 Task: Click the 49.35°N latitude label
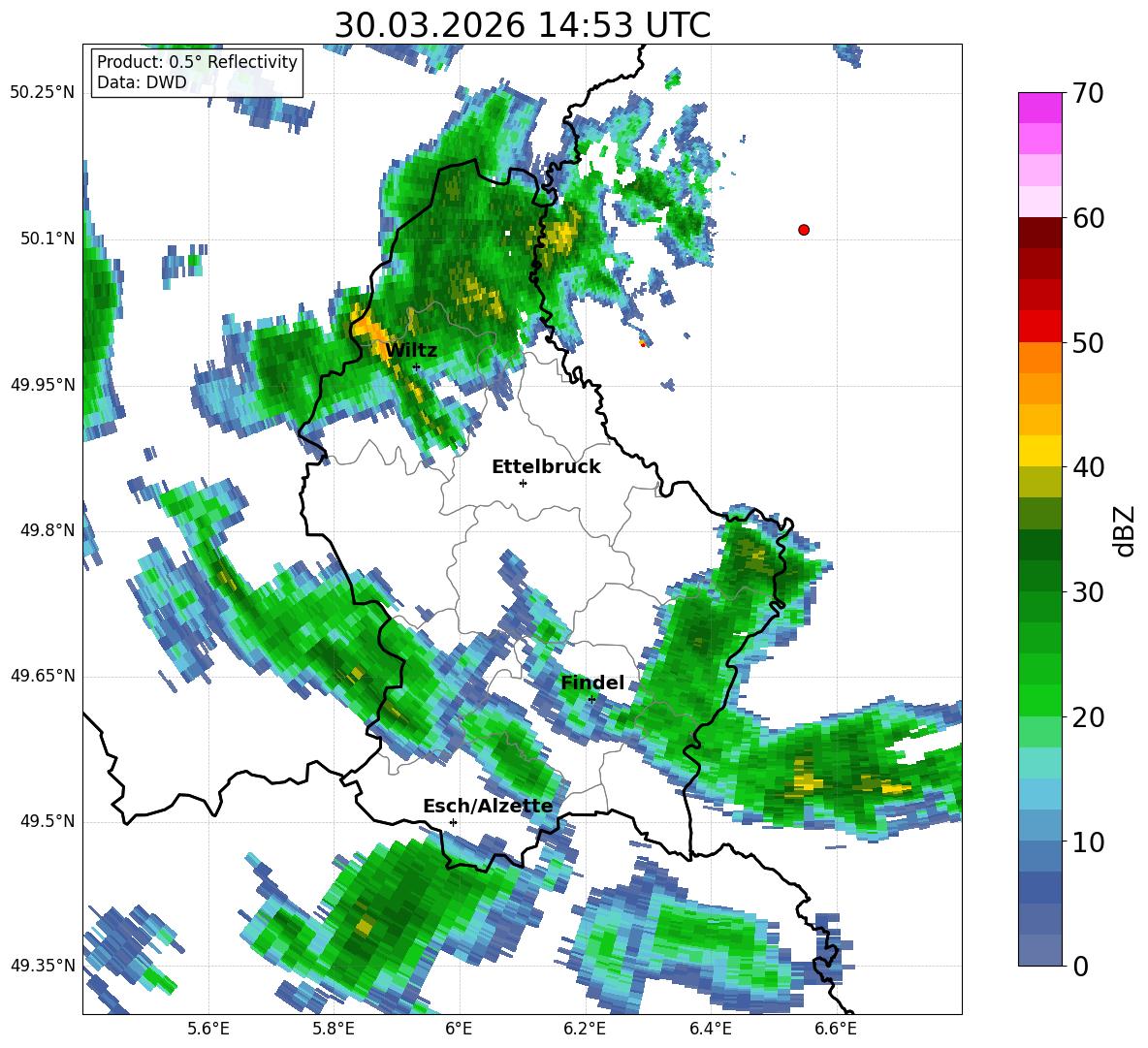43,966
